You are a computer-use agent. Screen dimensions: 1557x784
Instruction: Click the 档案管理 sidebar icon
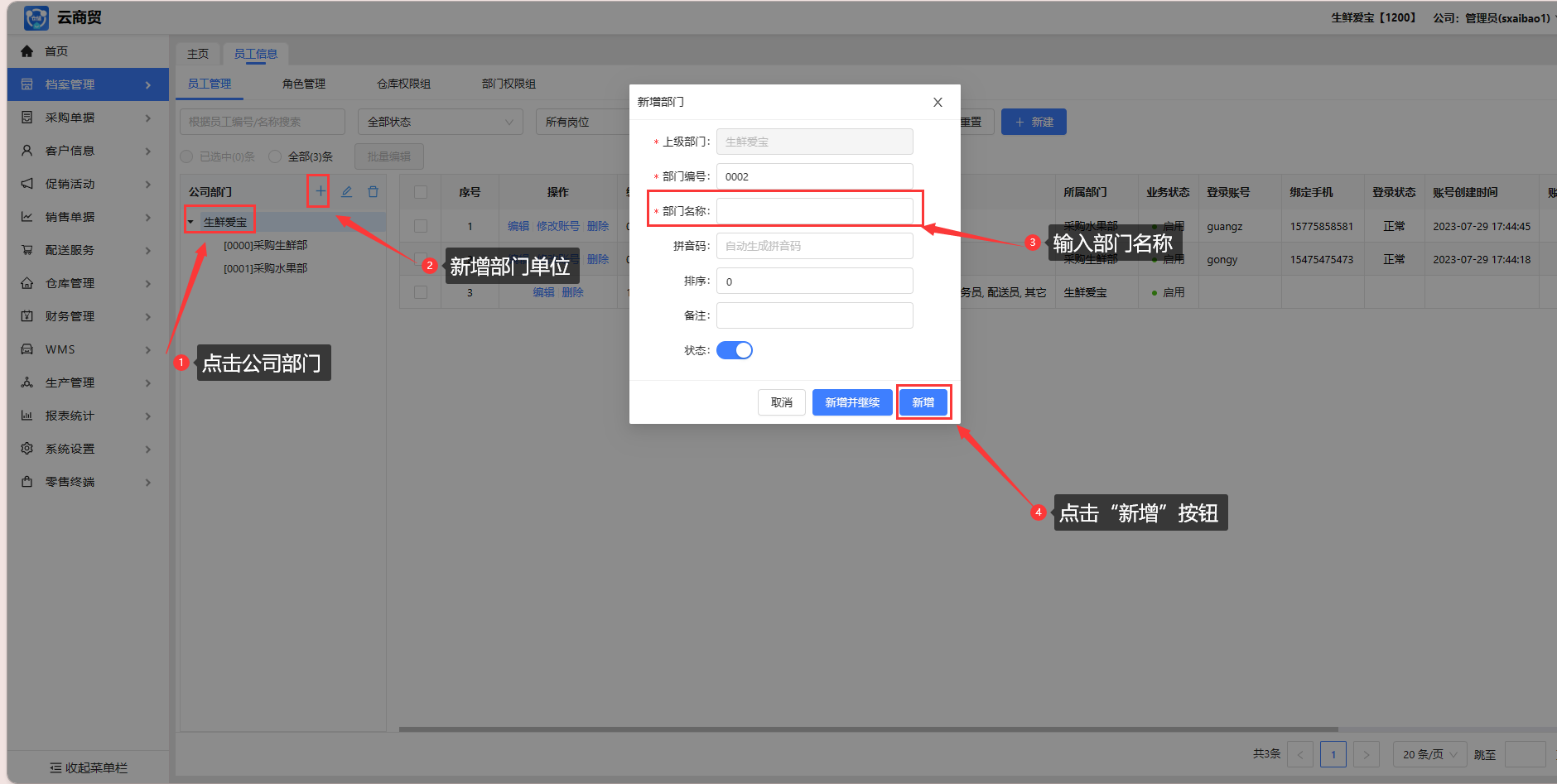tap(27, 84)
